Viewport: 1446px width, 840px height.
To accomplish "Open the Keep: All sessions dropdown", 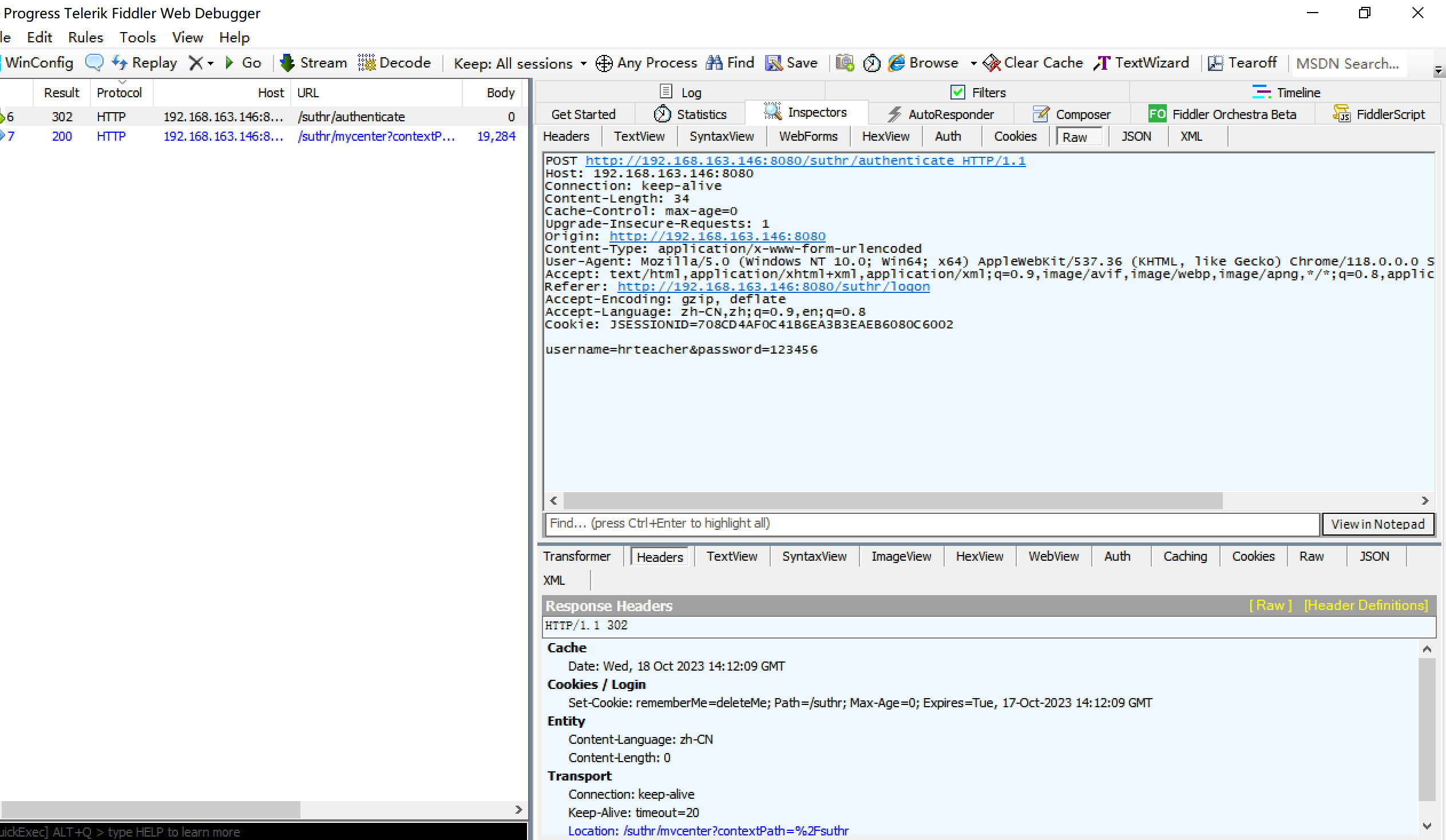I will pos(521,63).
